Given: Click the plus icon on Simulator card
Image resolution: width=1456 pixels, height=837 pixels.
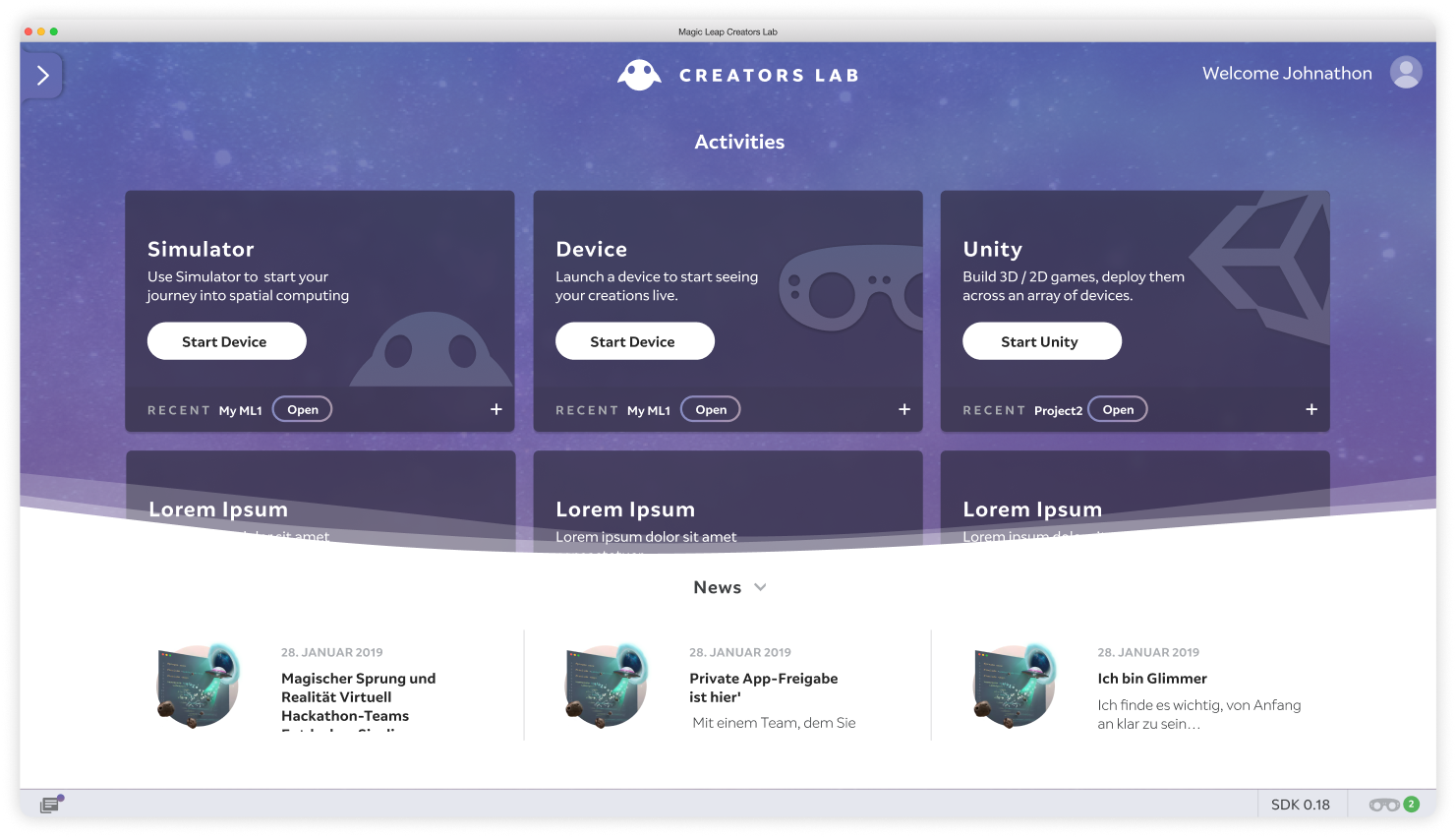Looking at the screenshot, I should coord(496,409).
